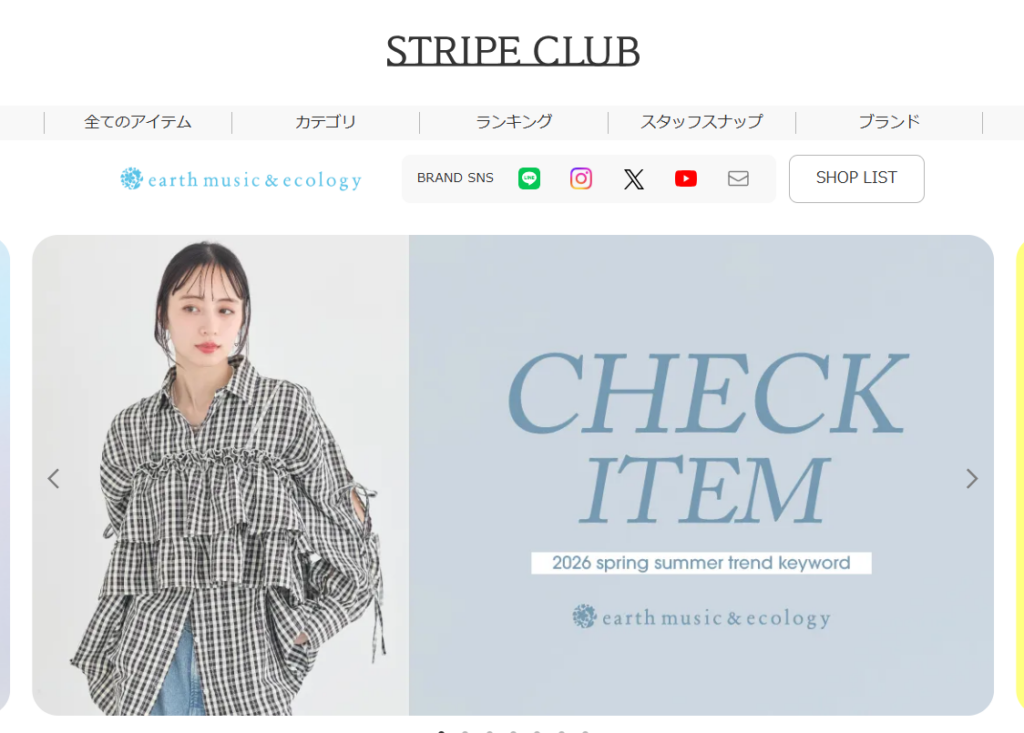Select the first carousel pagination dot

point(441,732)
